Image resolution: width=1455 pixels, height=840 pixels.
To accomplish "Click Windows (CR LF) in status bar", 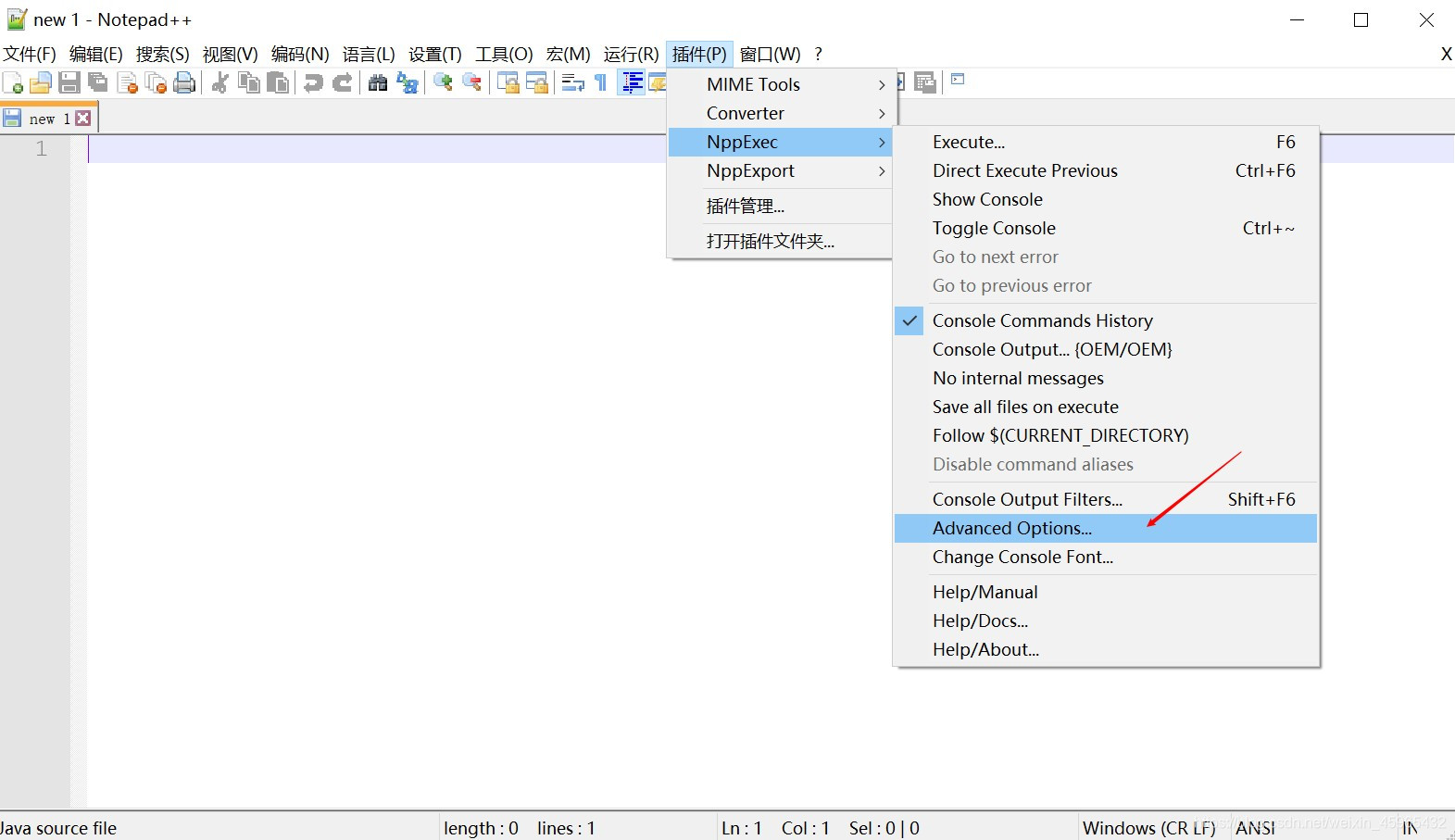I will click(x=1148, y=828).
